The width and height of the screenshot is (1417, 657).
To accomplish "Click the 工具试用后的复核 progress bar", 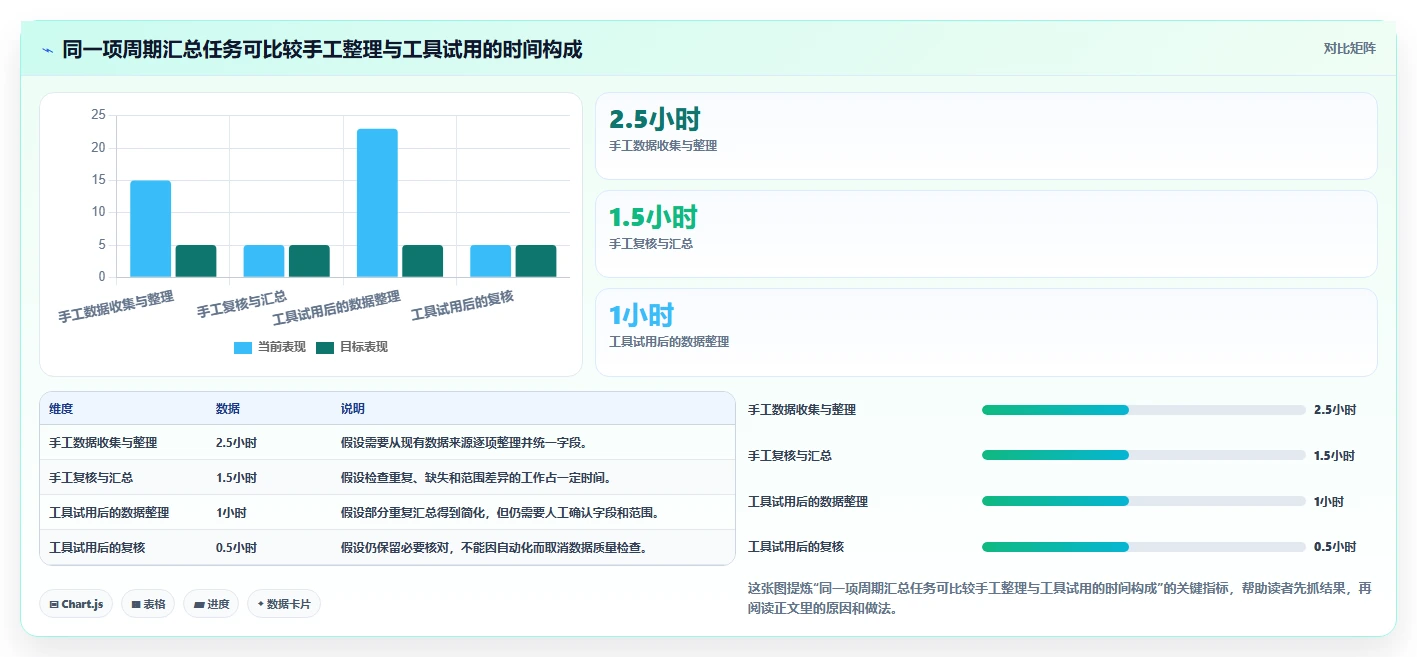I will (1144, 547).
